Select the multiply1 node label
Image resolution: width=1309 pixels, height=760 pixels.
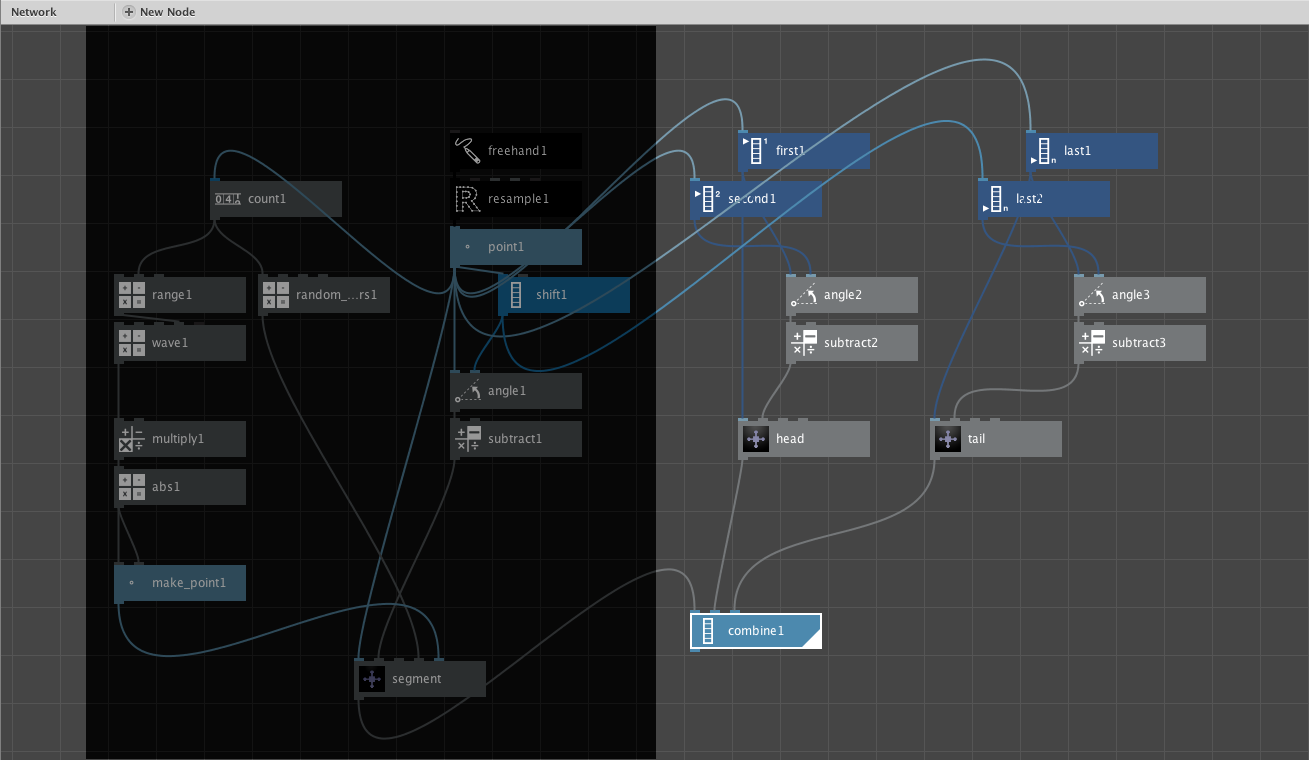click(x=178, y=439)
